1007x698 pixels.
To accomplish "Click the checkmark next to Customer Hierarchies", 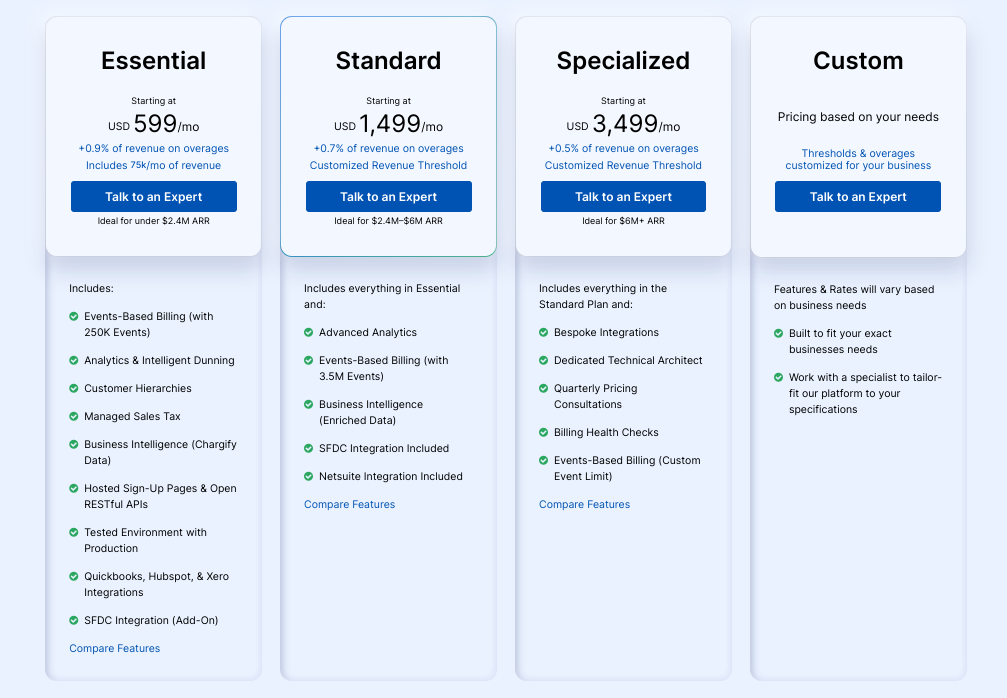I will (x=74, y=388).
